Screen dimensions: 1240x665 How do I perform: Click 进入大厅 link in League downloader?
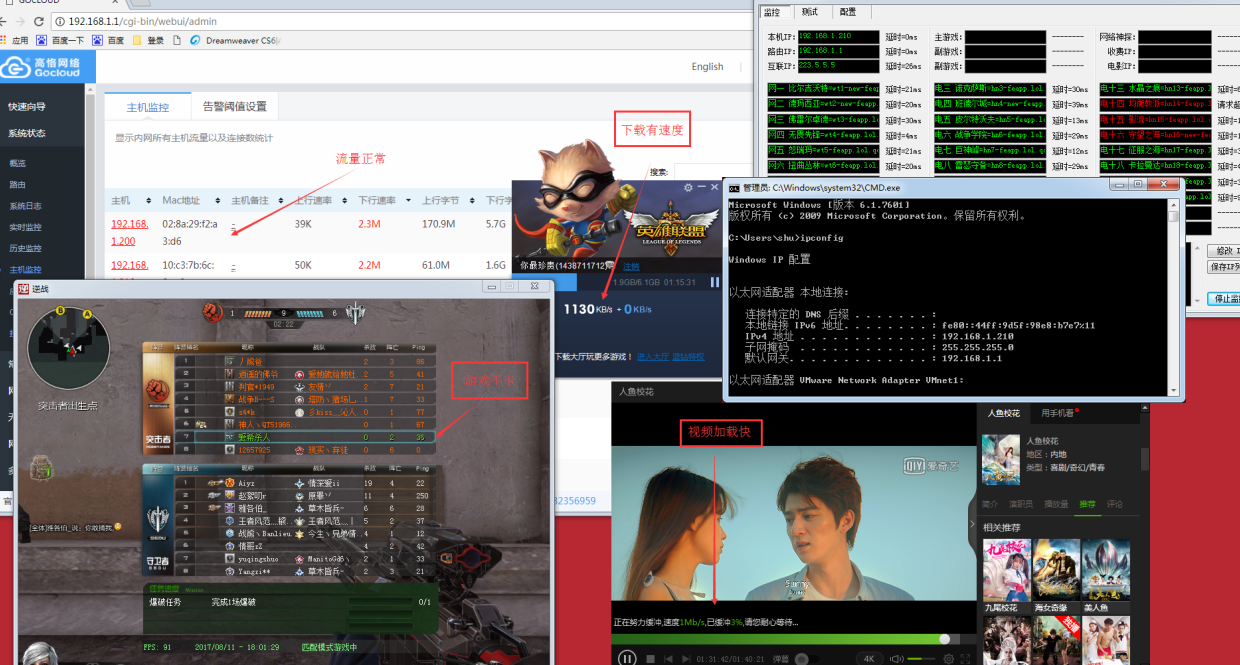pos(653,356)
